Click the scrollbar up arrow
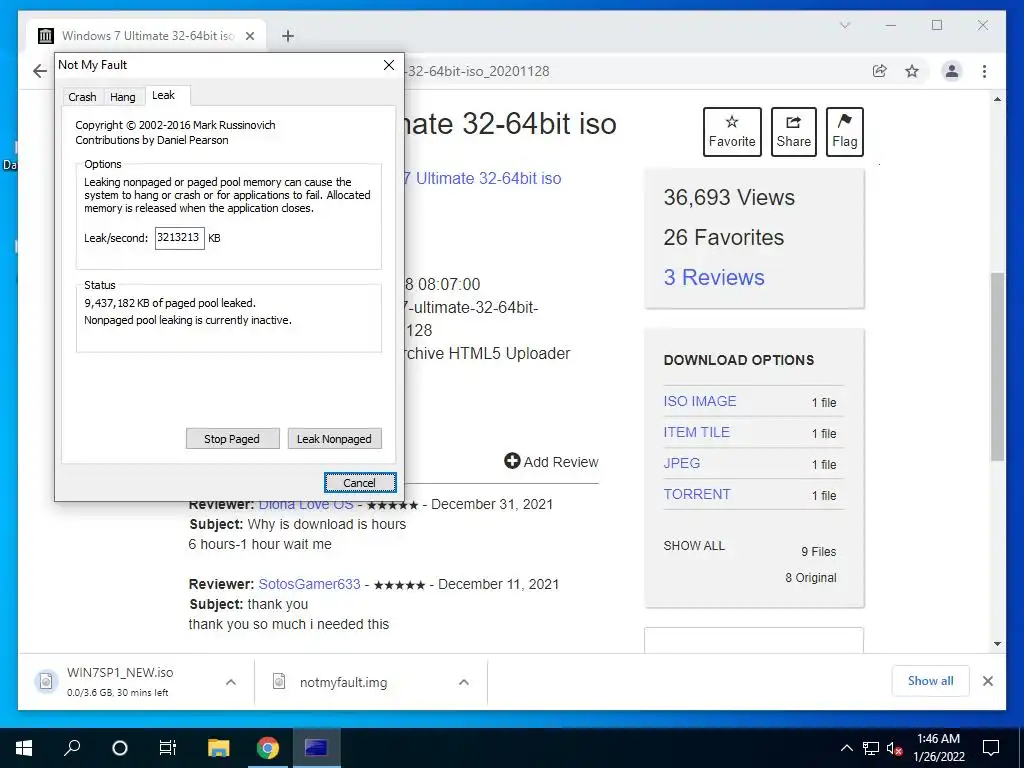Image resolution: width=1024 pixels, height=768 pixels. [x=997, y=99]
